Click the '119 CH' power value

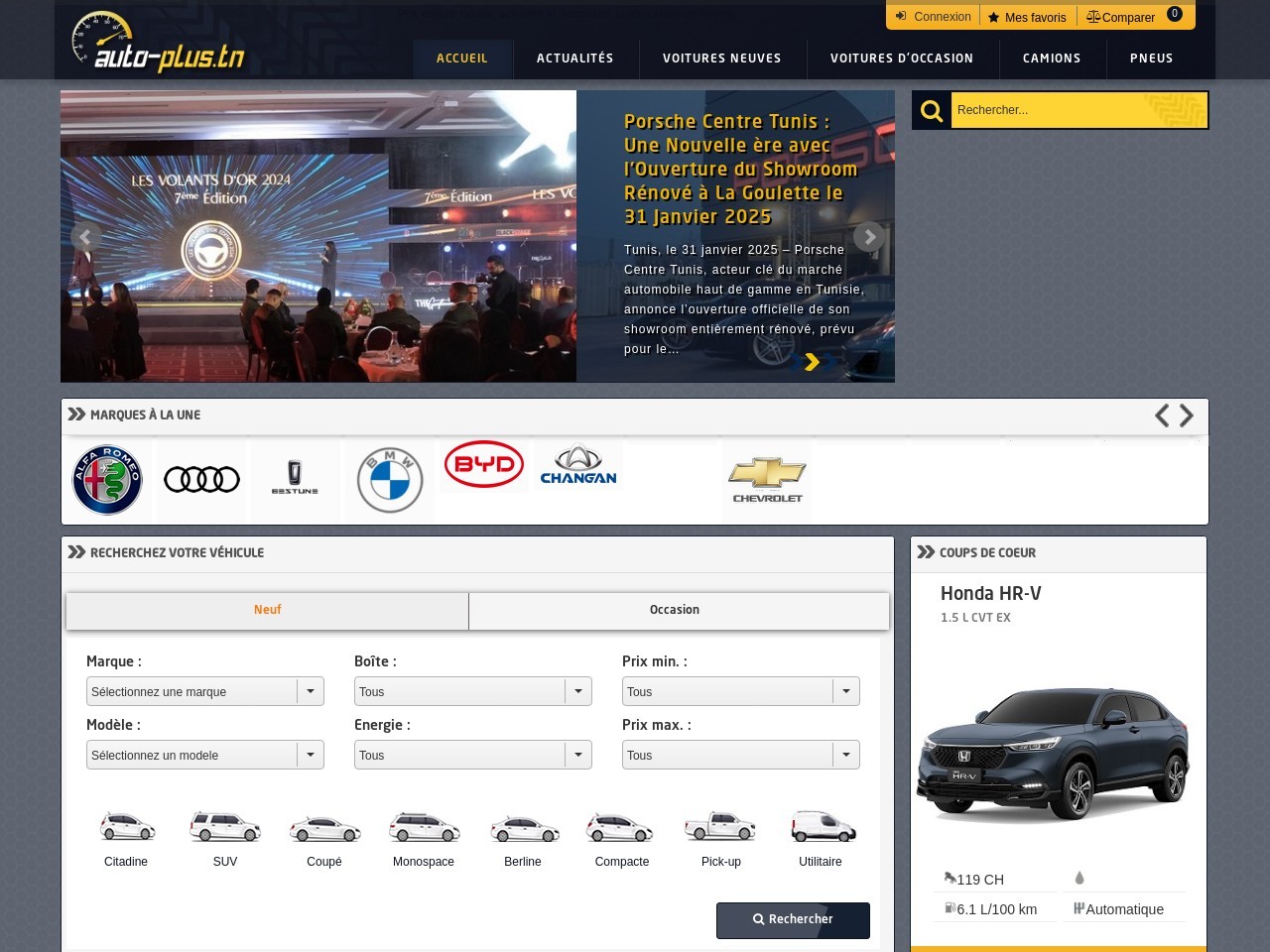pos(980,880)
